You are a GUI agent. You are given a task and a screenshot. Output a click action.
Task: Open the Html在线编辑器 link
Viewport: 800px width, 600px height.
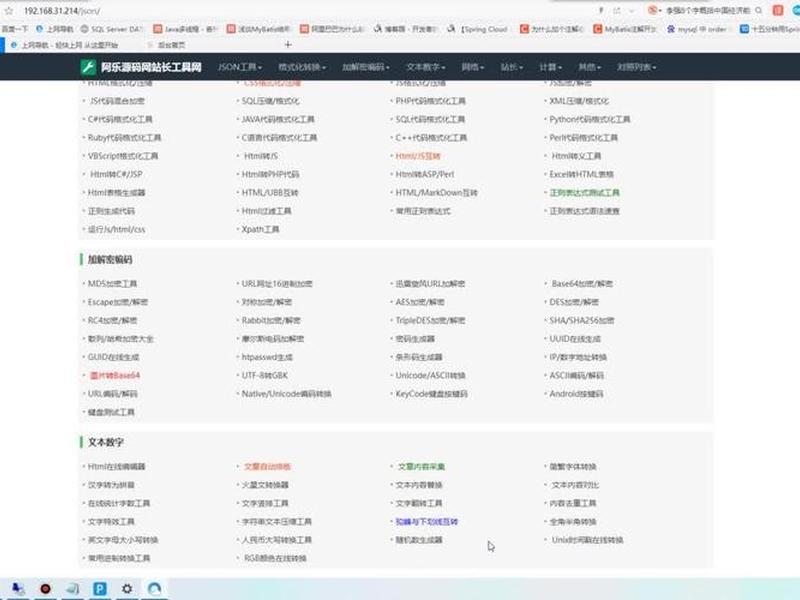click(116, 466)
